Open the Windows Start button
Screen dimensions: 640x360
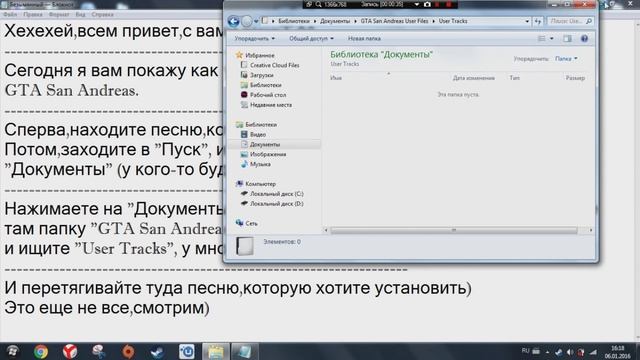pos(12,351)
